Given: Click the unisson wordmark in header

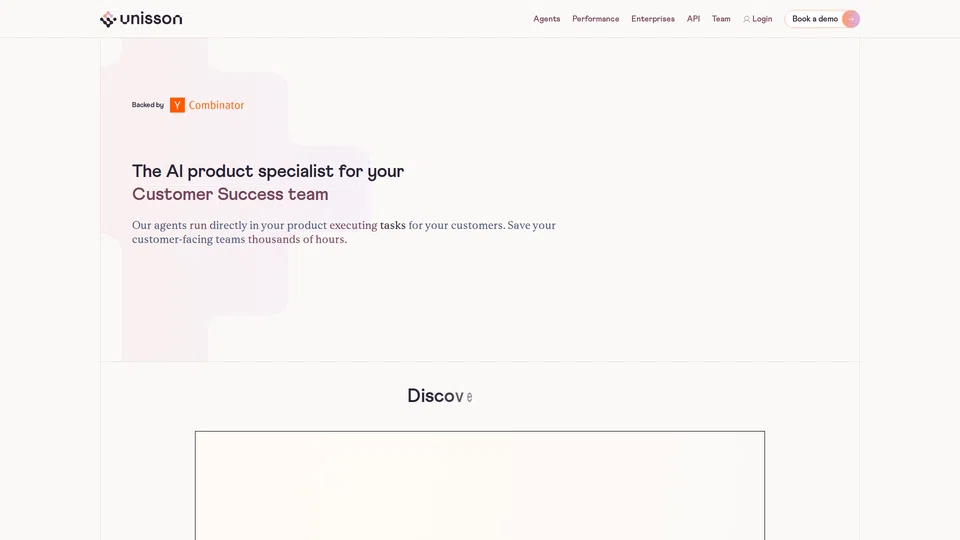Looking at the screenshot, I should click(151, 18).
